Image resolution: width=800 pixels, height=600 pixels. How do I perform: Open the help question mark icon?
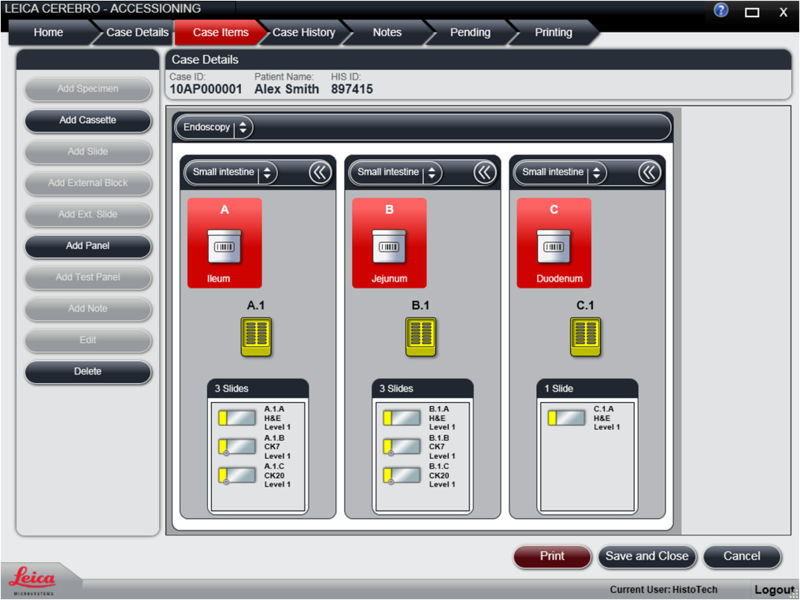point(721,10)
